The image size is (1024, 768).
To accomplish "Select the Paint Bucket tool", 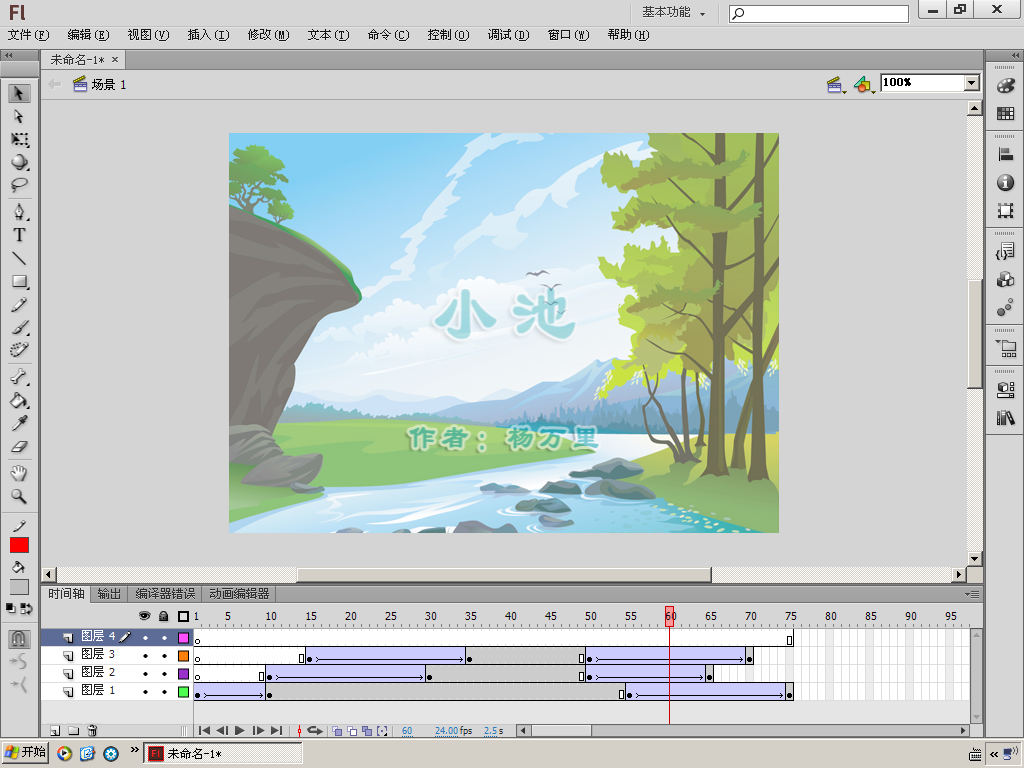I will (19, 400).
